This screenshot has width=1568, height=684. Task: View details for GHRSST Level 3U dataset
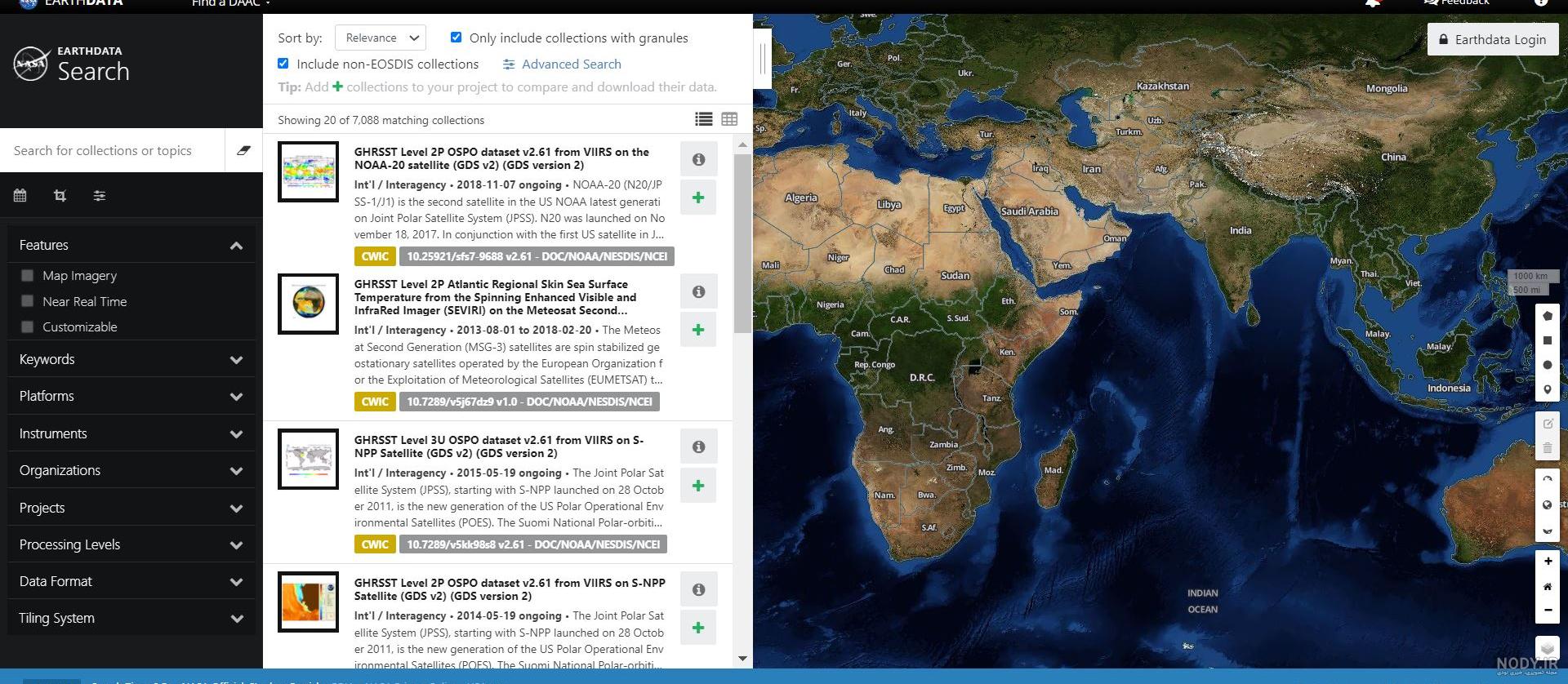(698, 446)
